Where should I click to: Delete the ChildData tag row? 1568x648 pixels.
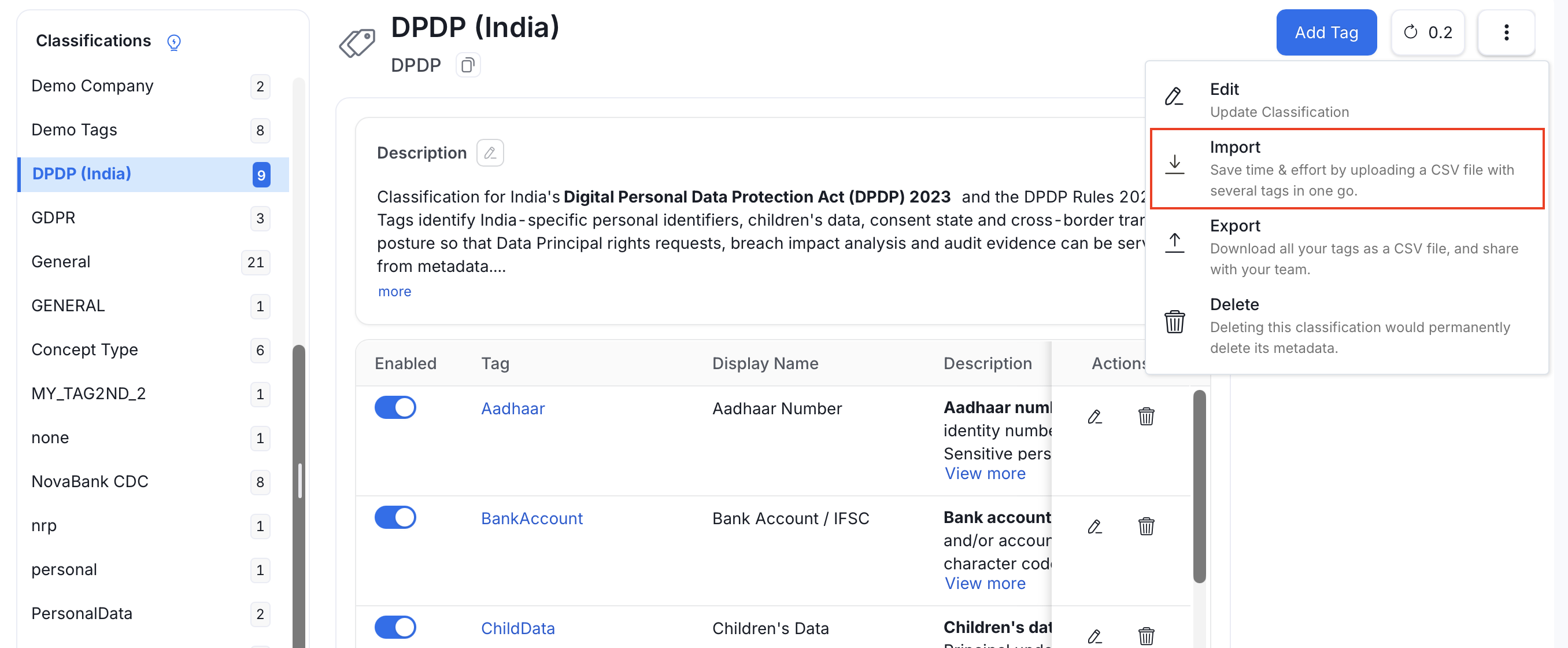pyautogui.click(x=1145, y=636)
